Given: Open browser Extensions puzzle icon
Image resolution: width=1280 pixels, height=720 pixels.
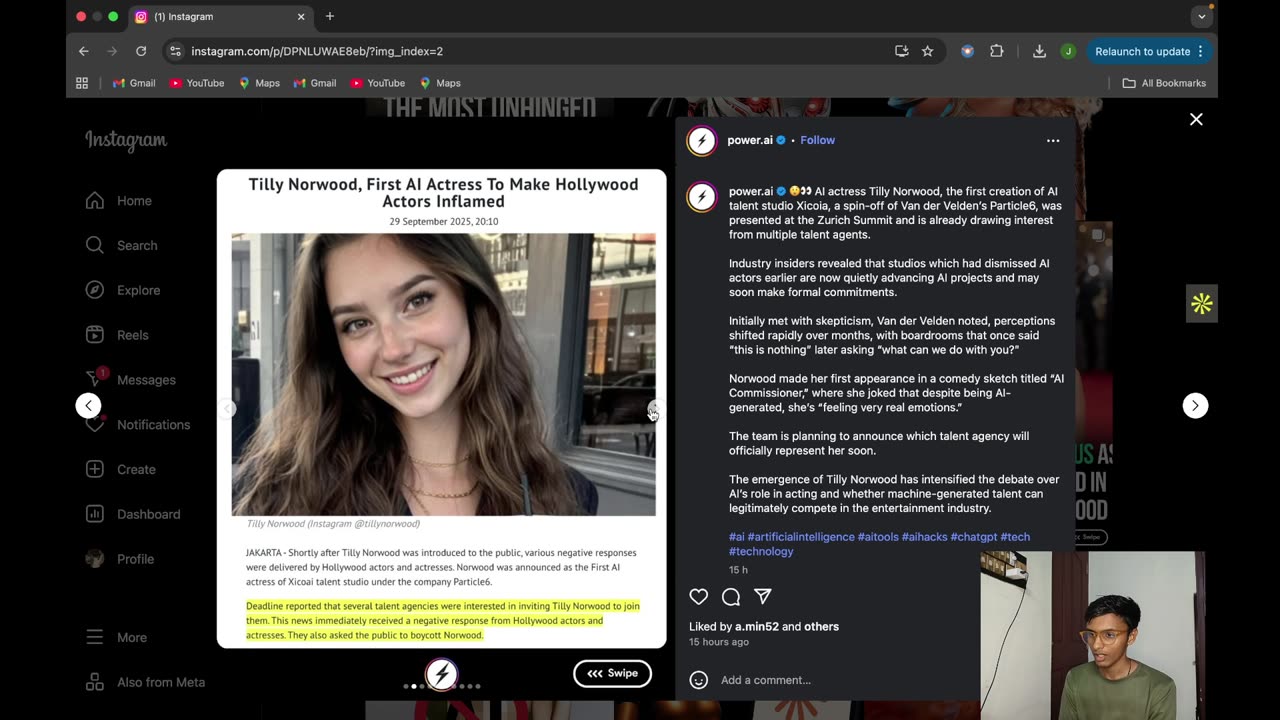Looking at the screenshot, I should 996,51.
